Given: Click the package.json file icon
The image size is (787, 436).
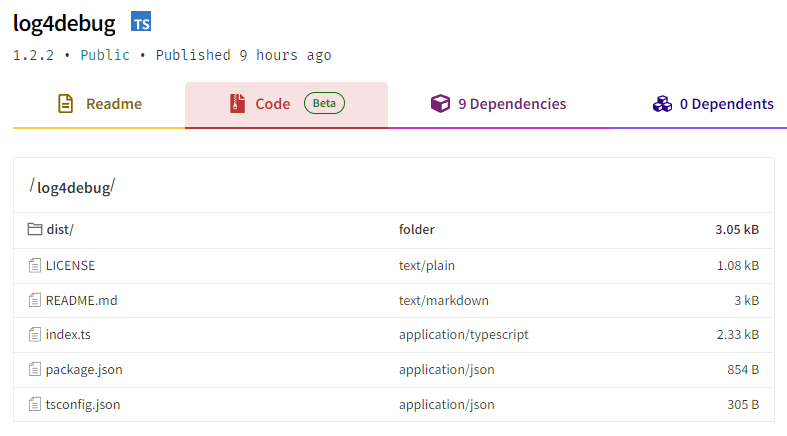Looking at the screenshot, I should 35,370.
